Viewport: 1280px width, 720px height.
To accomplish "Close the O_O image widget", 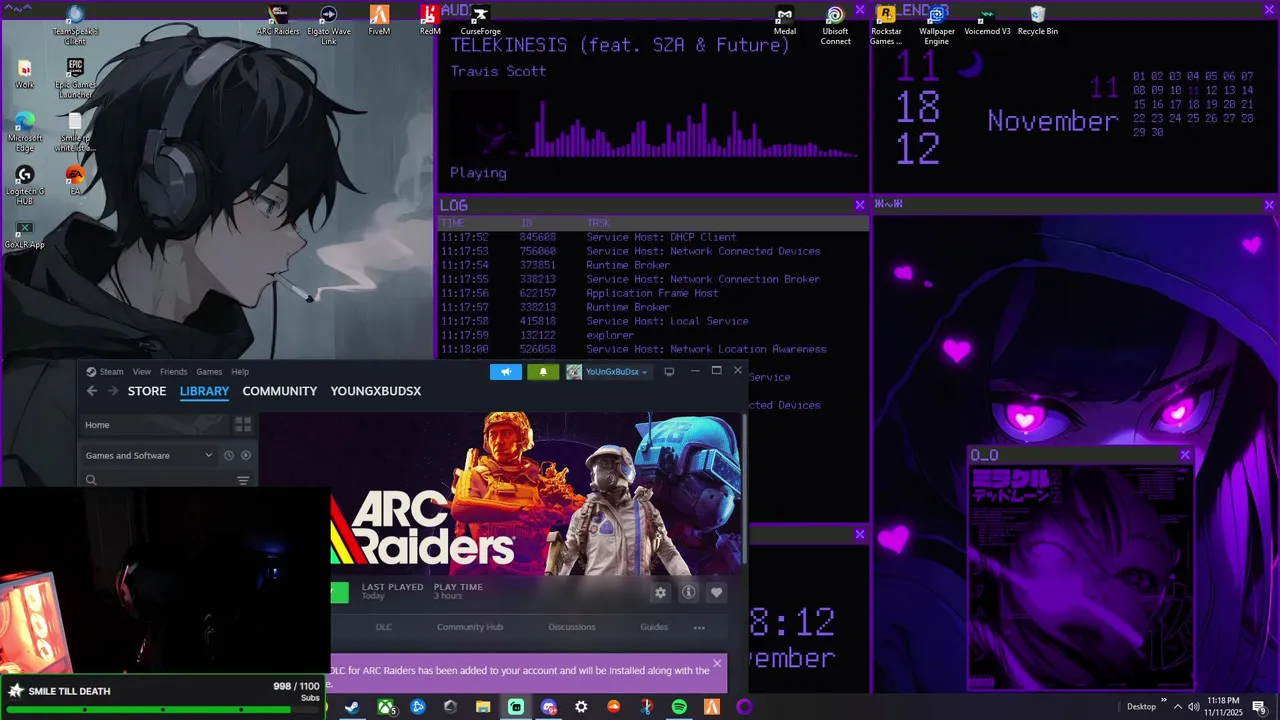I will pos(1185,455).
